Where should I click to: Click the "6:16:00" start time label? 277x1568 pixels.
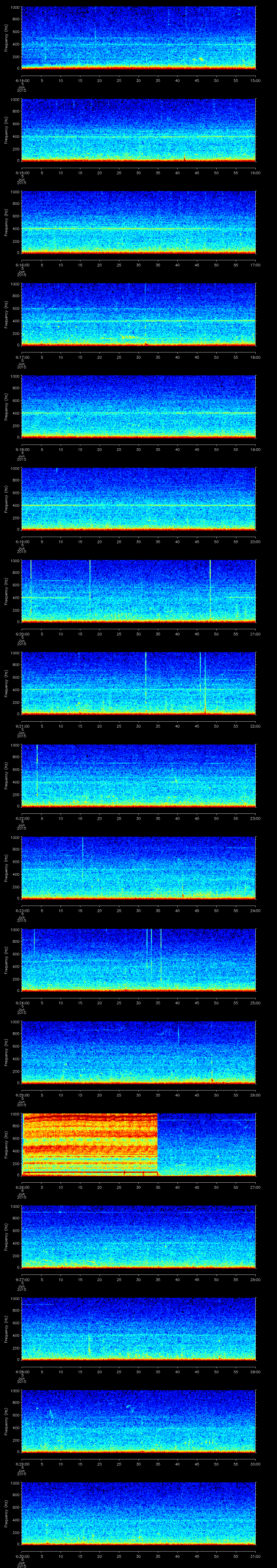point(22,265)
